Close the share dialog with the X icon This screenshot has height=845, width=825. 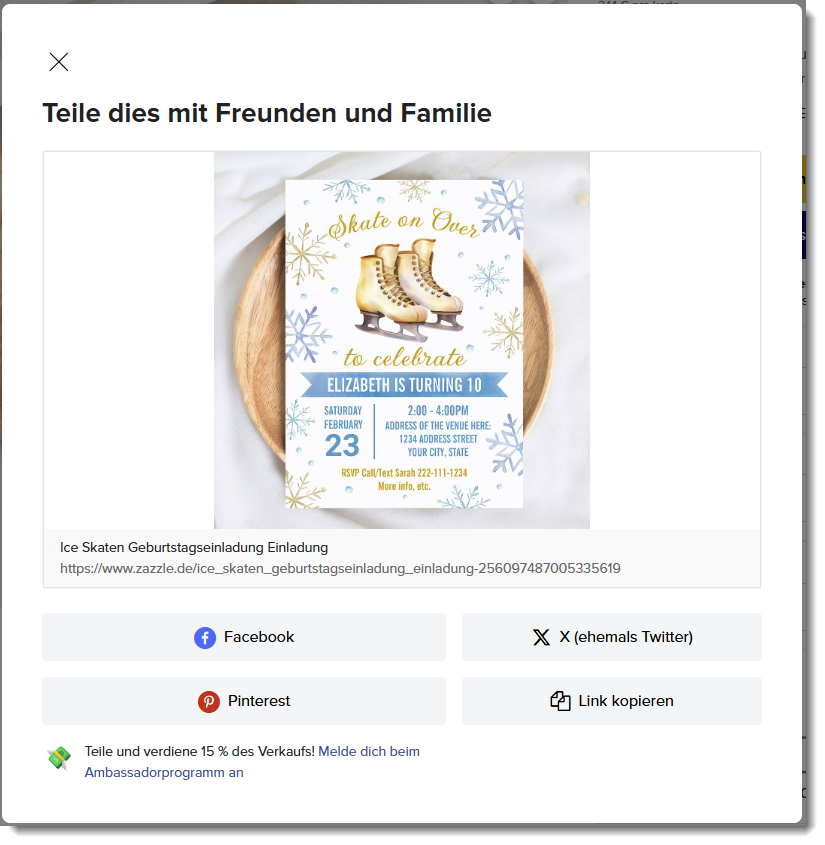coord(59,62)
